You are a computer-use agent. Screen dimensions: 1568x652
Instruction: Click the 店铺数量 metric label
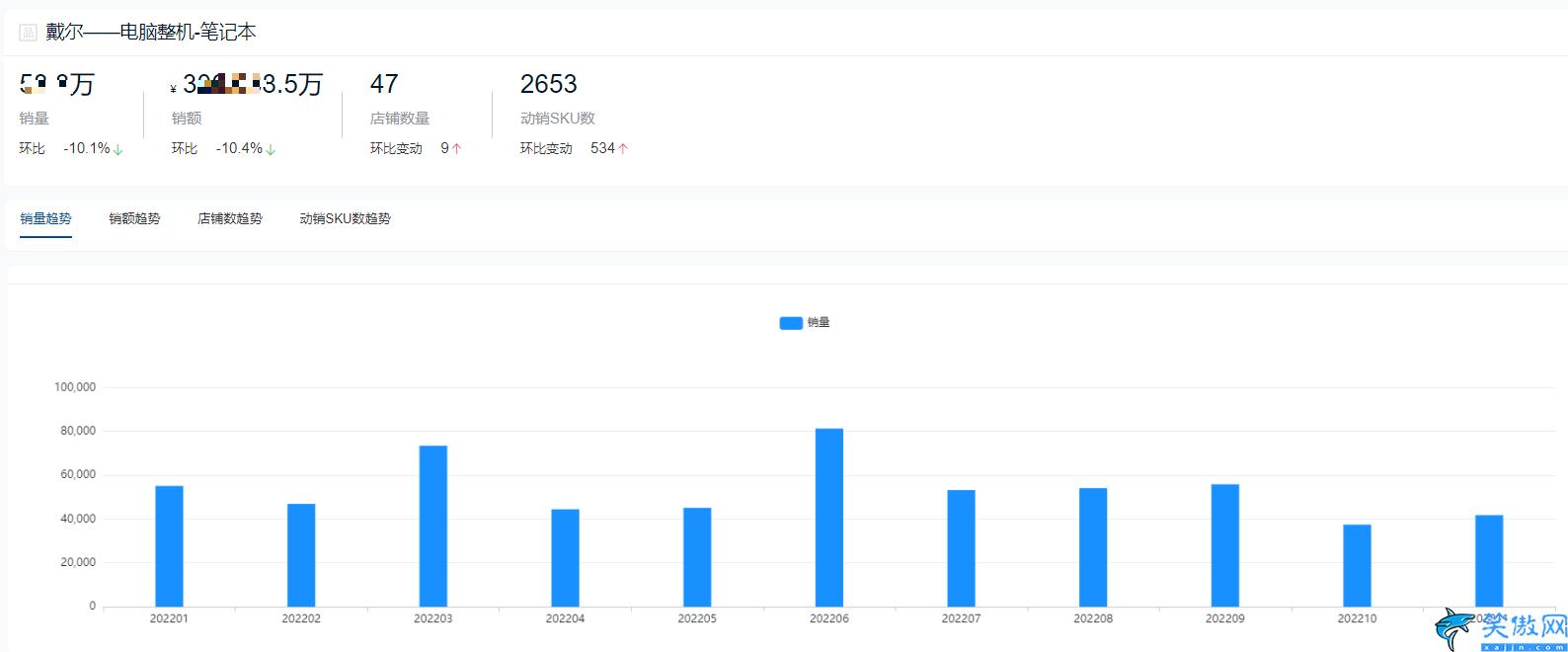pos(400,119)
